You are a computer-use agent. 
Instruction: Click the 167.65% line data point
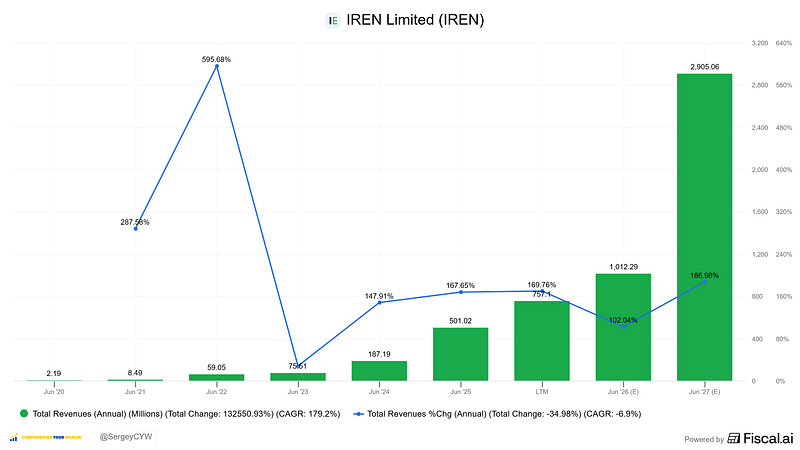[x=461, y=292]
